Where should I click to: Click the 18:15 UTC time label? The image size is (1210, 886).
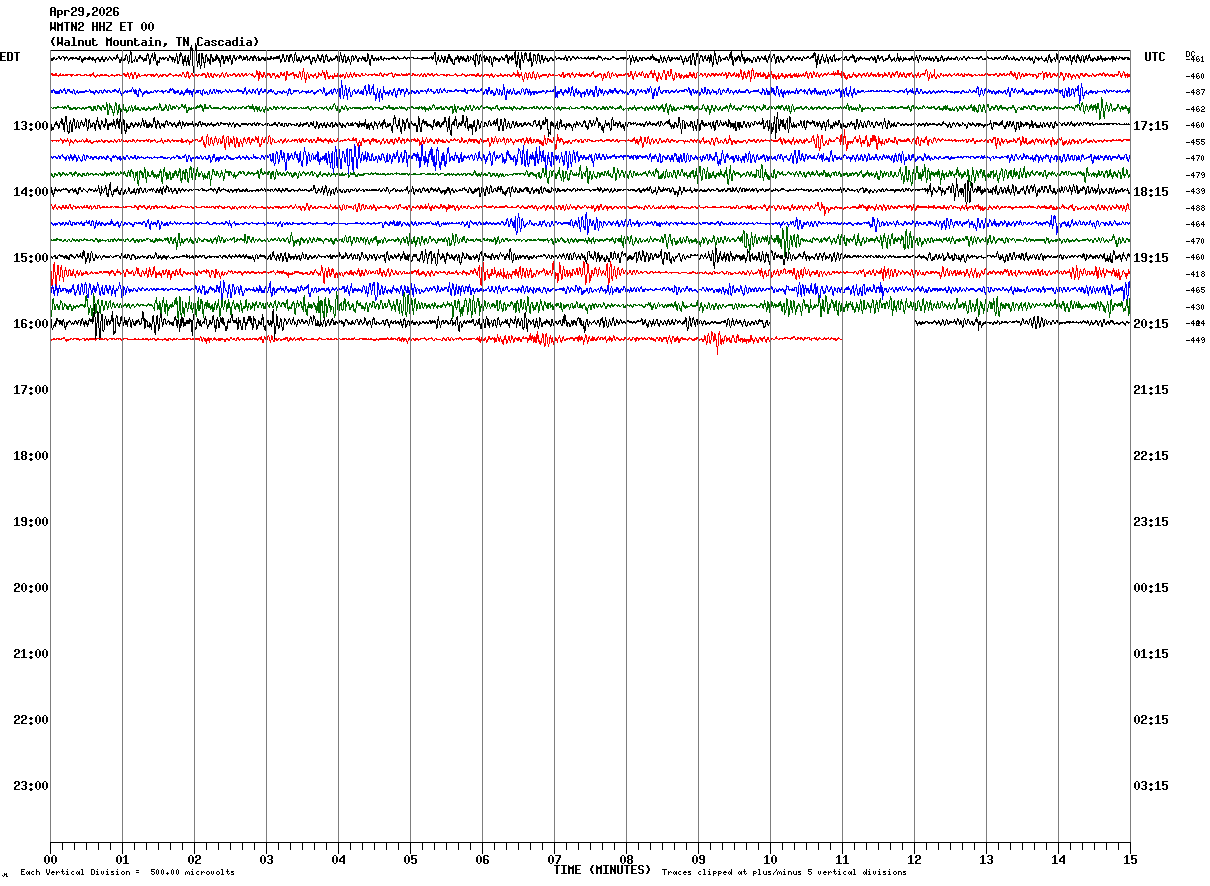coord(1151,192)
